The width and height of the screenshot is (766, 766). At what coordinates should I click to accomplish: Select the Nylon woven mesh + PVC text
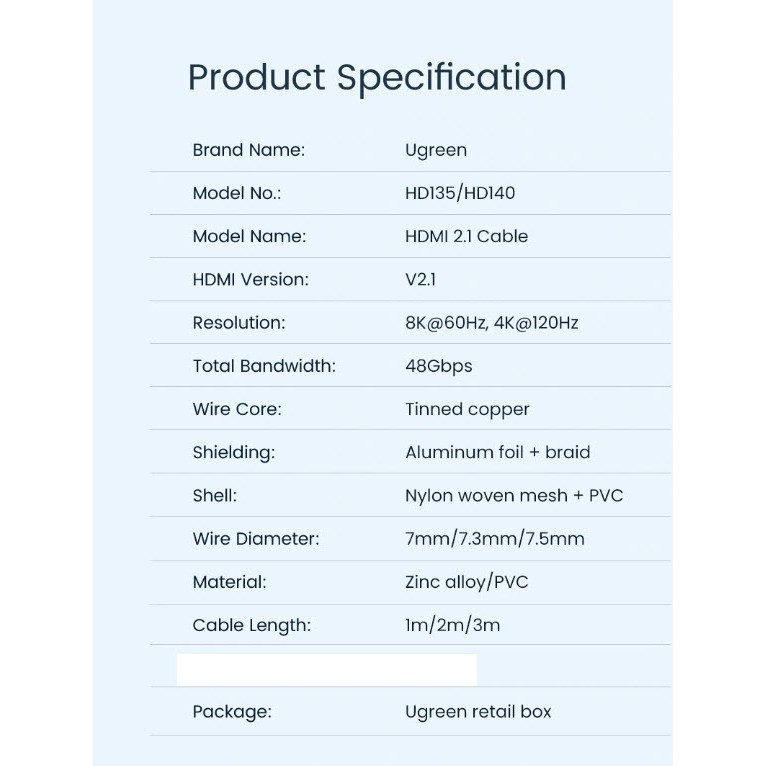coord(514,495)
